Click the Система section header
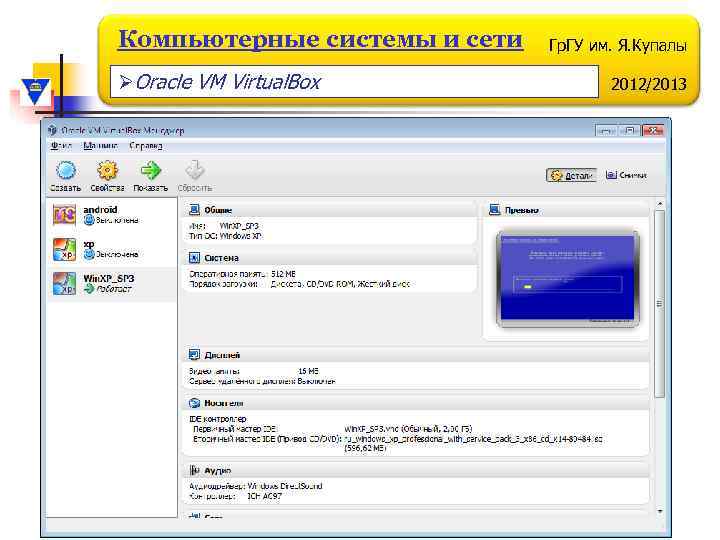The image size is (720, 540). [x=331, y=258]
